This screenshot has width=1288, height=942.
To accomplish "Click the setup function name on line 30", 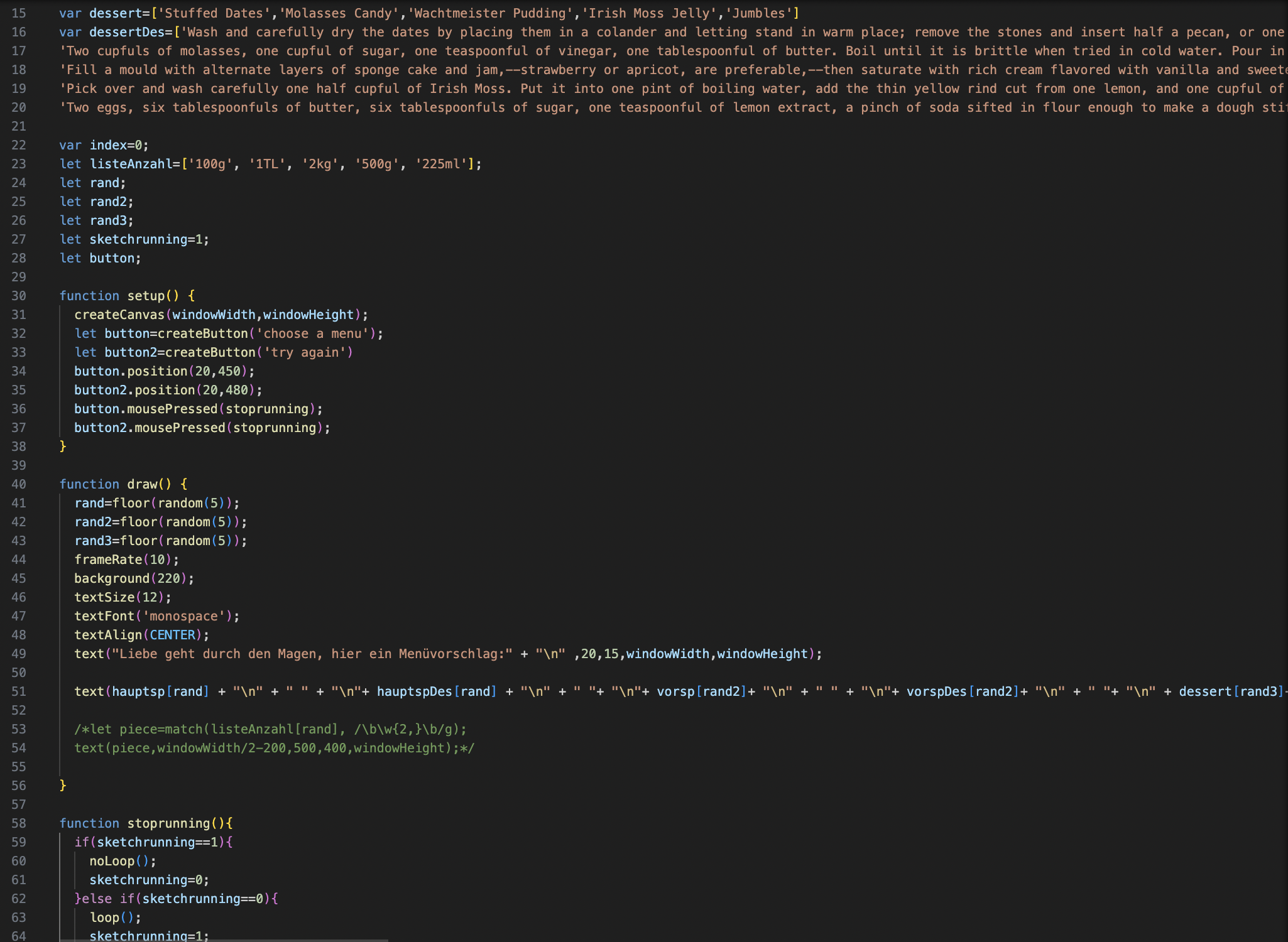I will coord(146,296).
